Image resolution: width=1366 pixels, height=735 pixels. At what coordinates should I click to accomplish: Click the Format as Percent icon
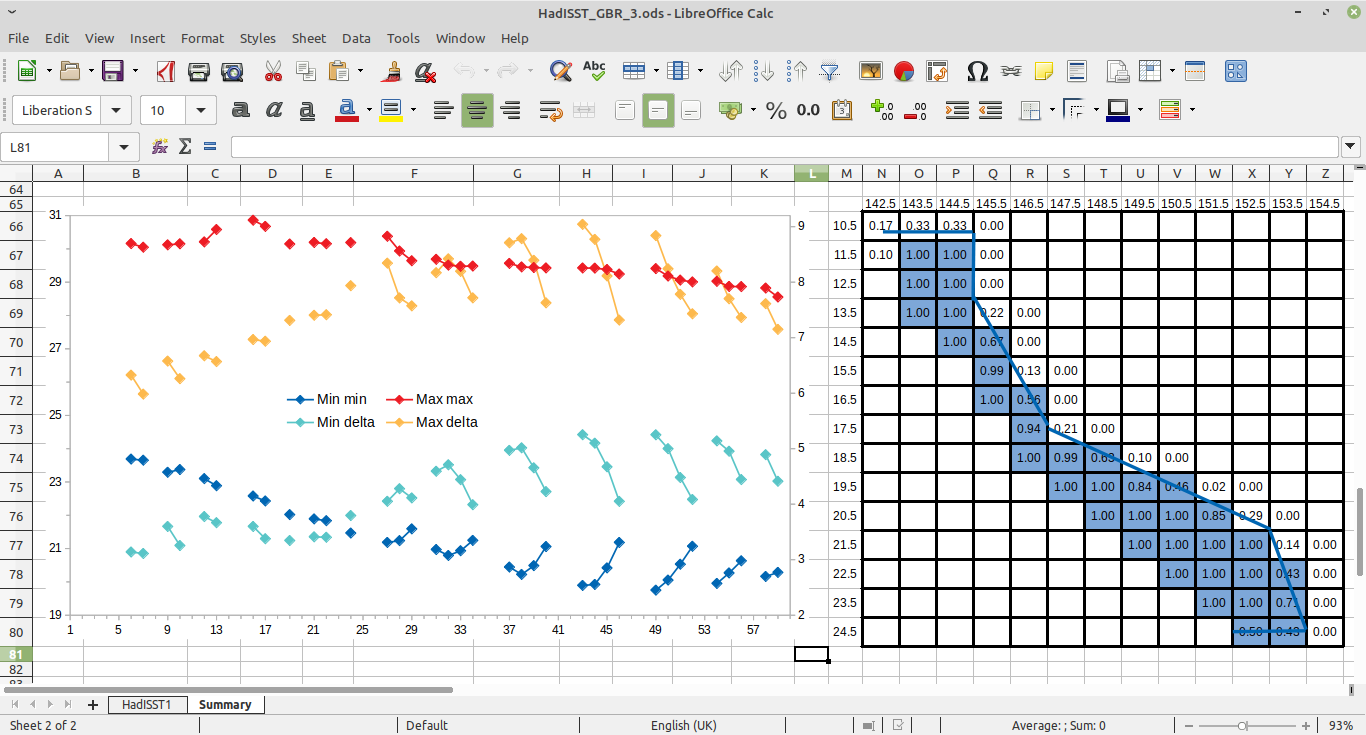(776, 110)
